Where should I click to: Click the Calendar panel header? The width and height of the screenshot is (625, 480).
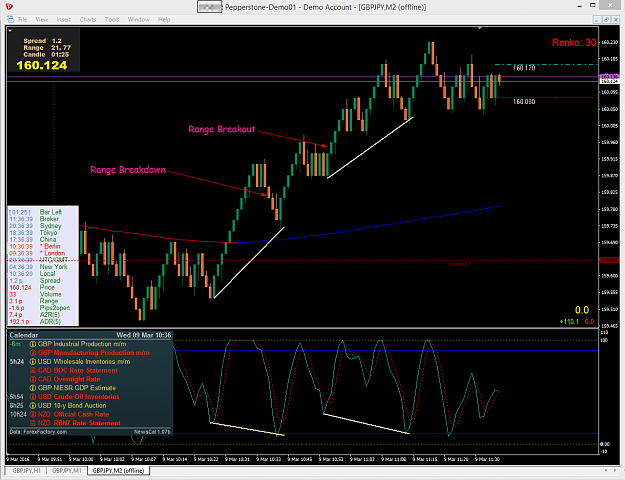(90, 335)
